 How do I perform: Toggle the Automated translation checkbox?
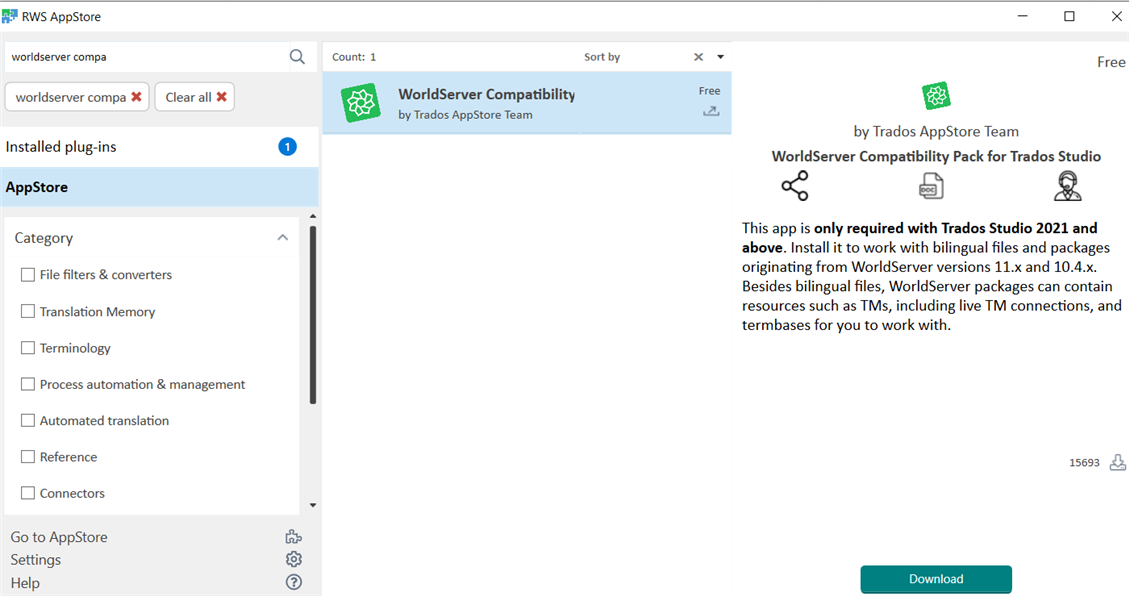tap(28, 421)
